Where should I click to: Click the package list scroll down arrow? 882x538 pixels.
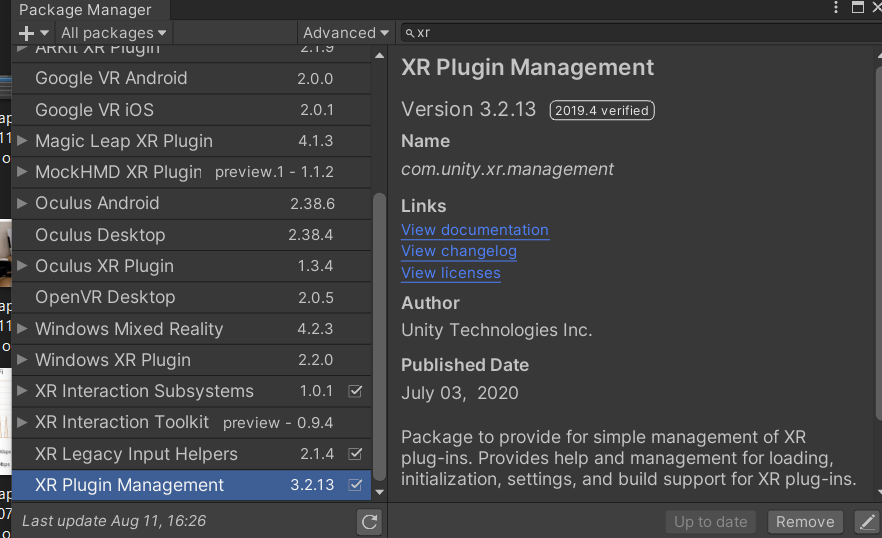pyautogui.click(x=380, y=492)
